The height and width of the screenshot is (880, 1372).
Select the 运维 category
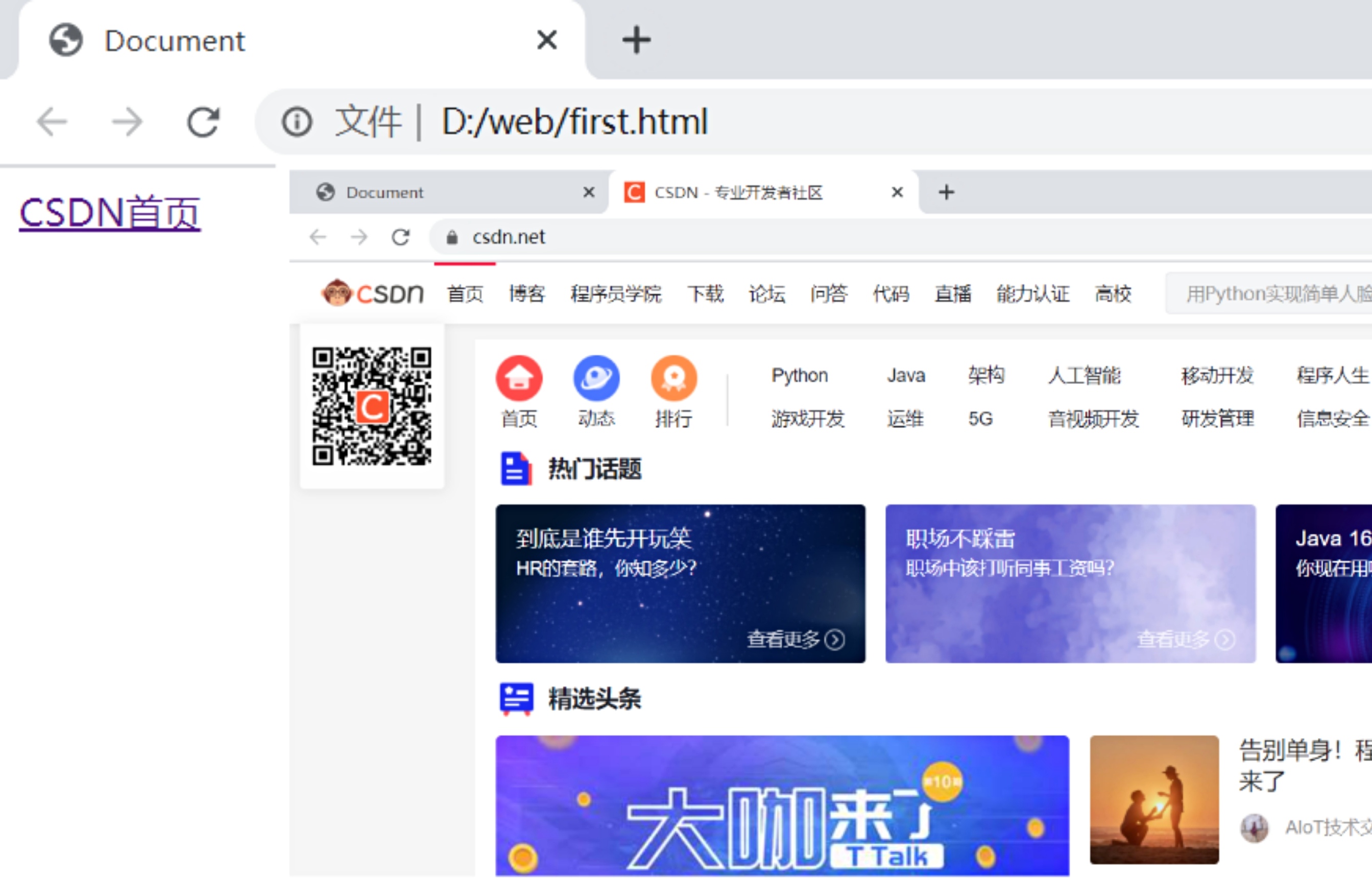905,419
